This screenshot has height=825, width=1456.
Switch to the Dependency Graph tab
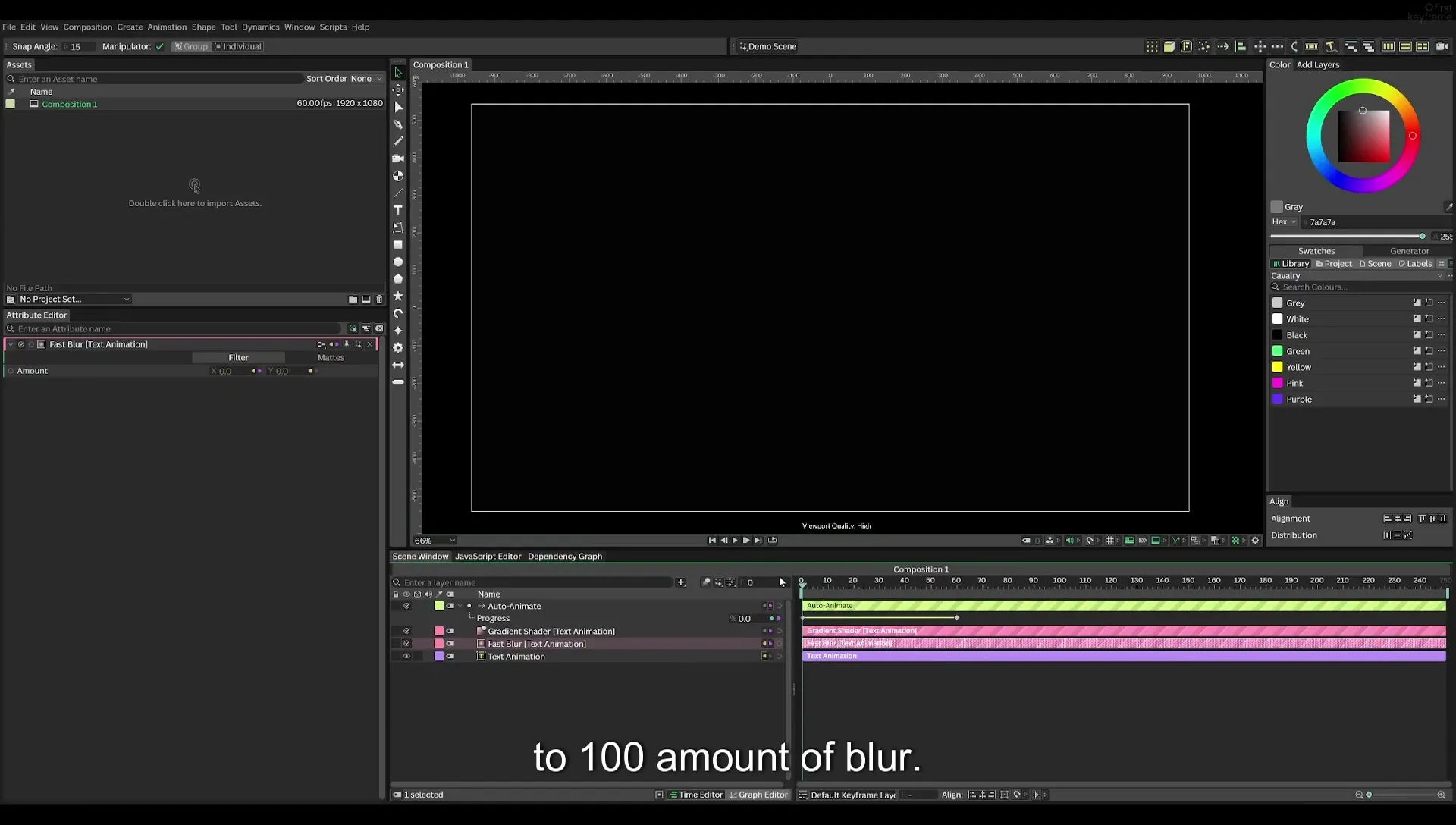point(565,557)
